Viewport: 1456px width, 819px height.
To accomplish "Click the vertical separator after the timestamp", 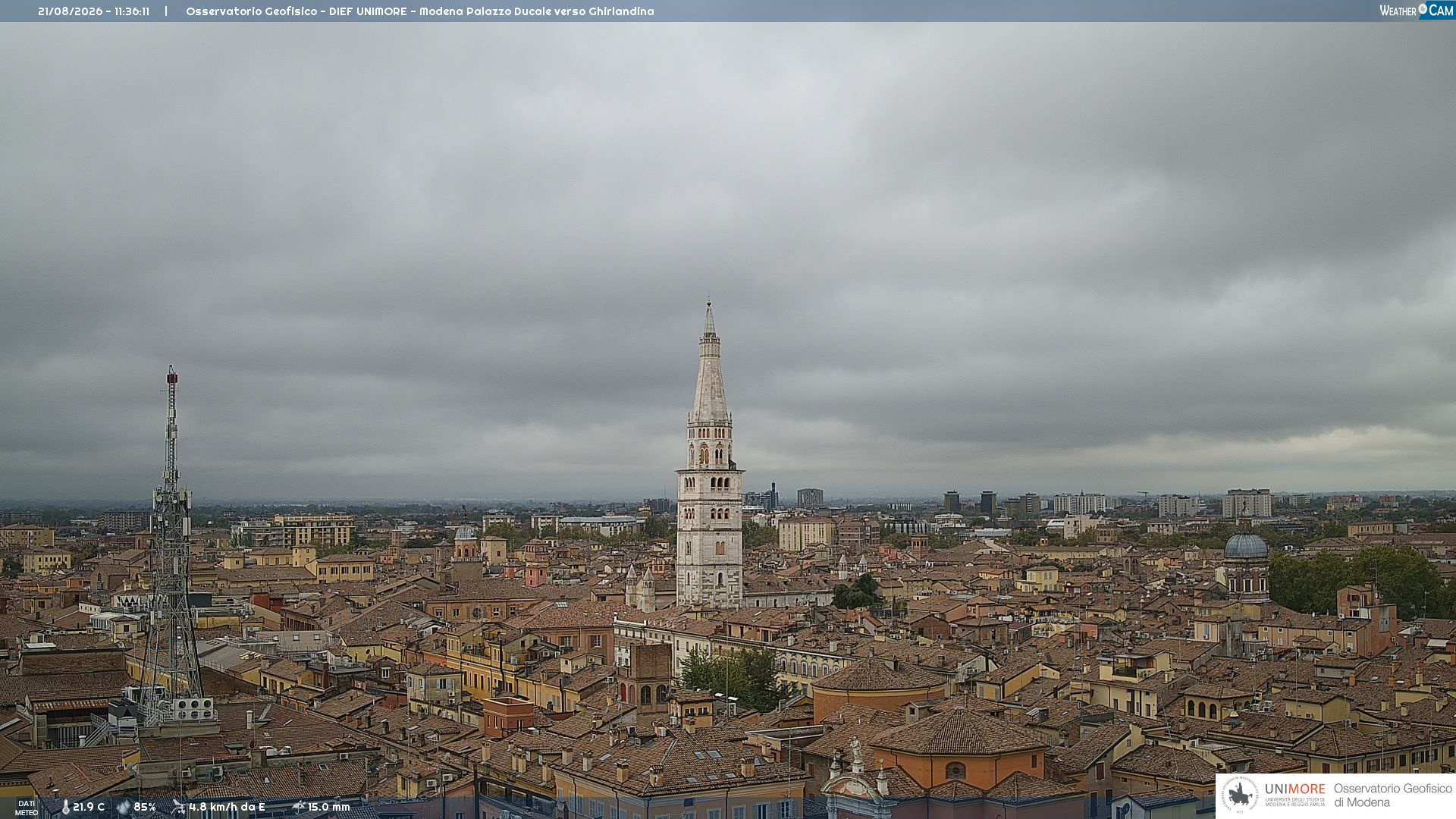I will [x=166, y=11].
